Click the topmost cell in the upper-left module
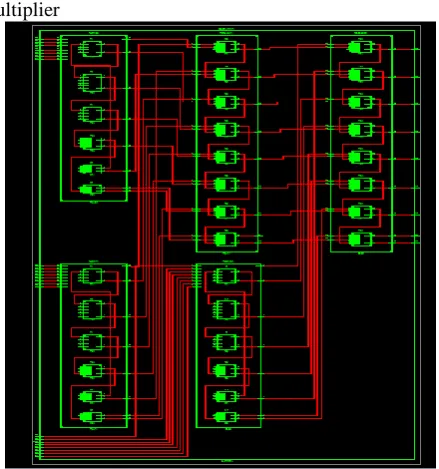The width and height of the screenshot is (439, 469). [92, 49]
